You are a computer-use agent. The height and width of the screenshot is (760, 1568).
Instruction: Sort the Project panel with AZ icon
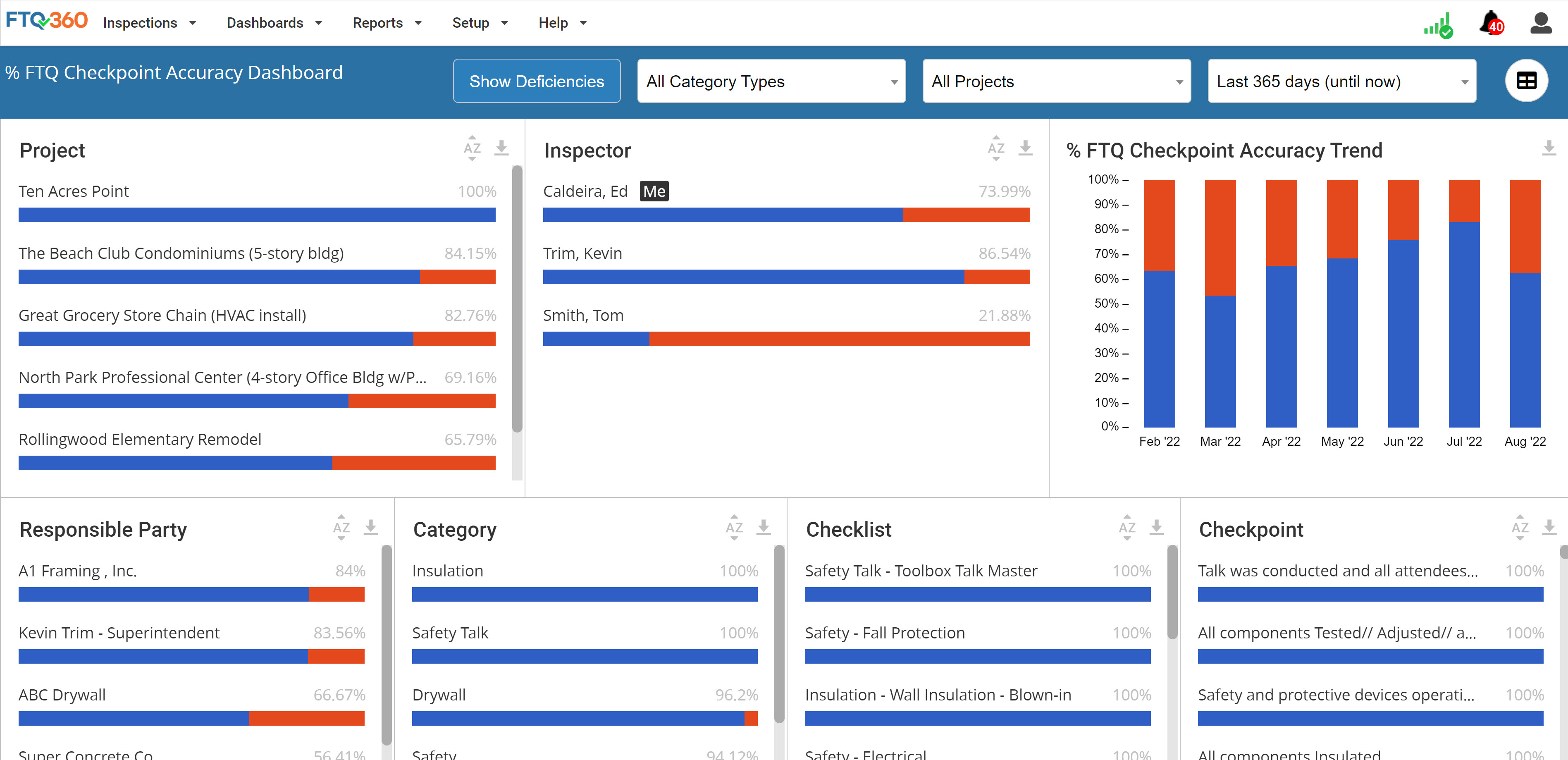pos(472,148)
